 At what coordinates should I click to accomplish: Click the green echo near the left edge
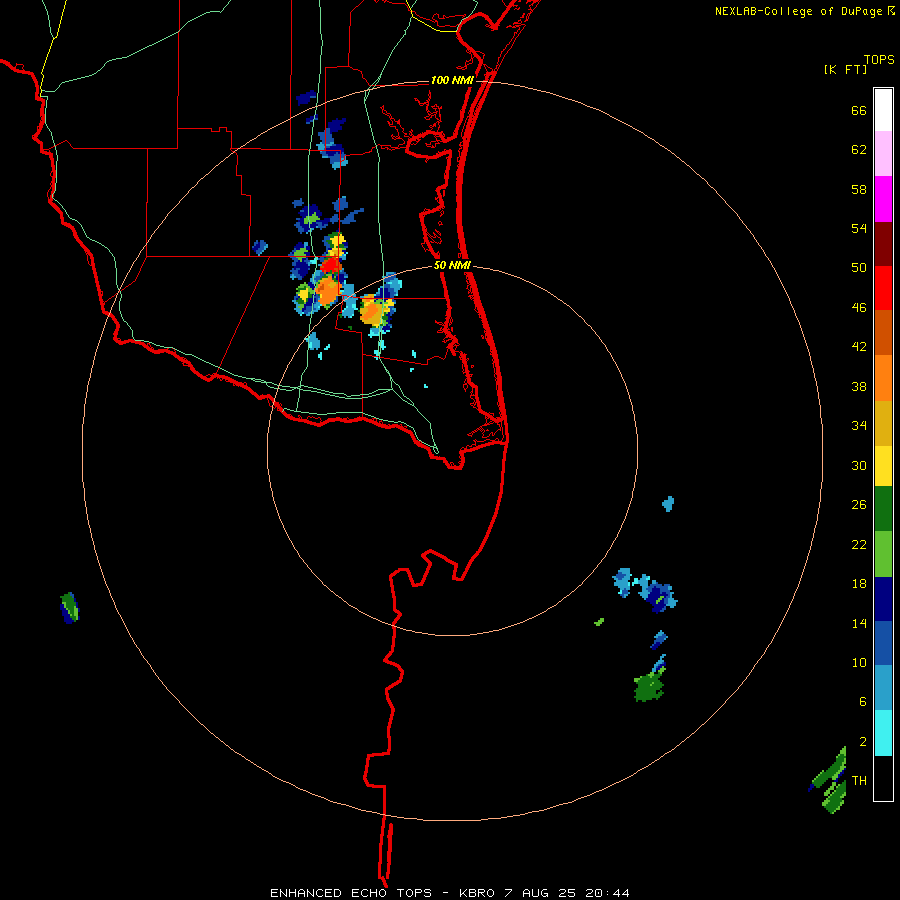pos(69,607)
